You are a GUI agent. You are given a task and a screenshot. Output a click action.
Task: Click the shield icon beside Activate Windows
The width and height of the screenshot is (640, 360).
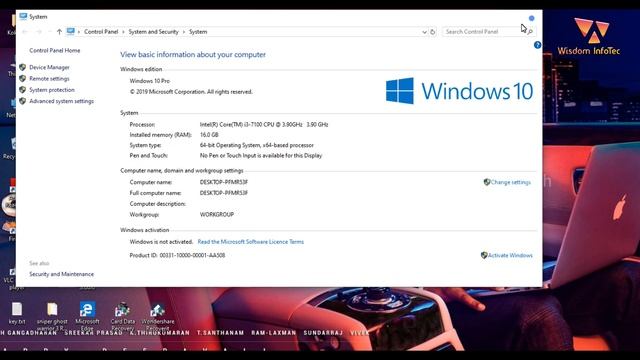pyautogui.click(x=484, y=255)
